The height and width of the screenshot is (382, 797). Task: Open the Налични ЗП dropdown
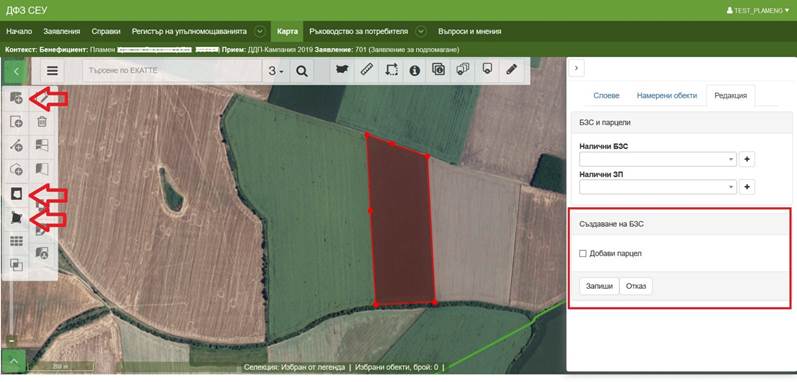[x=658, y=187]
